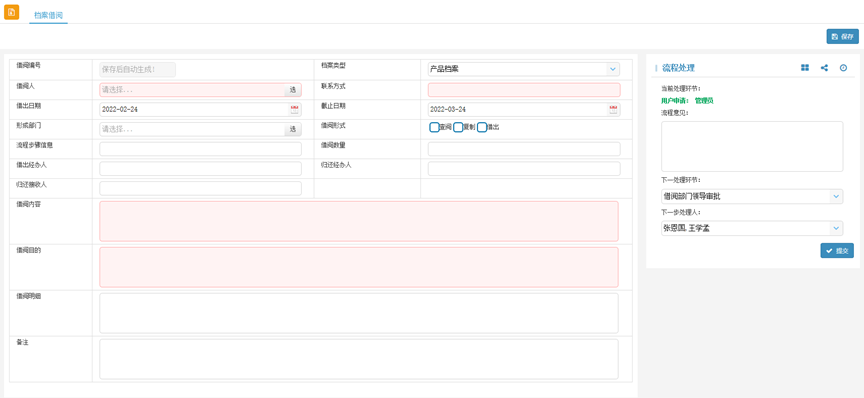Switch to the 档案借阅 tab
The width and height of the screenshot is (864, 398).
(48, 15)
